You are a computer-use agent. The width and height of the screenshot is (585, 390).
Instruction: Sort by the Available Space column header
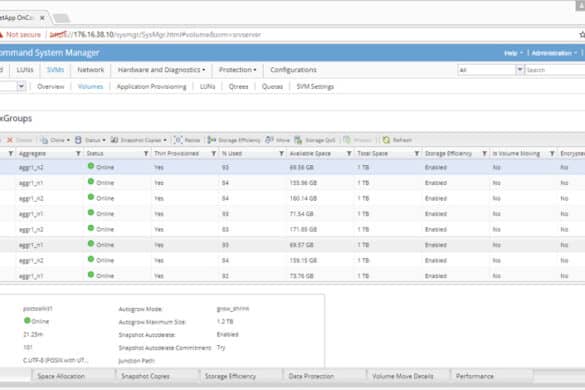pos(310,153)
